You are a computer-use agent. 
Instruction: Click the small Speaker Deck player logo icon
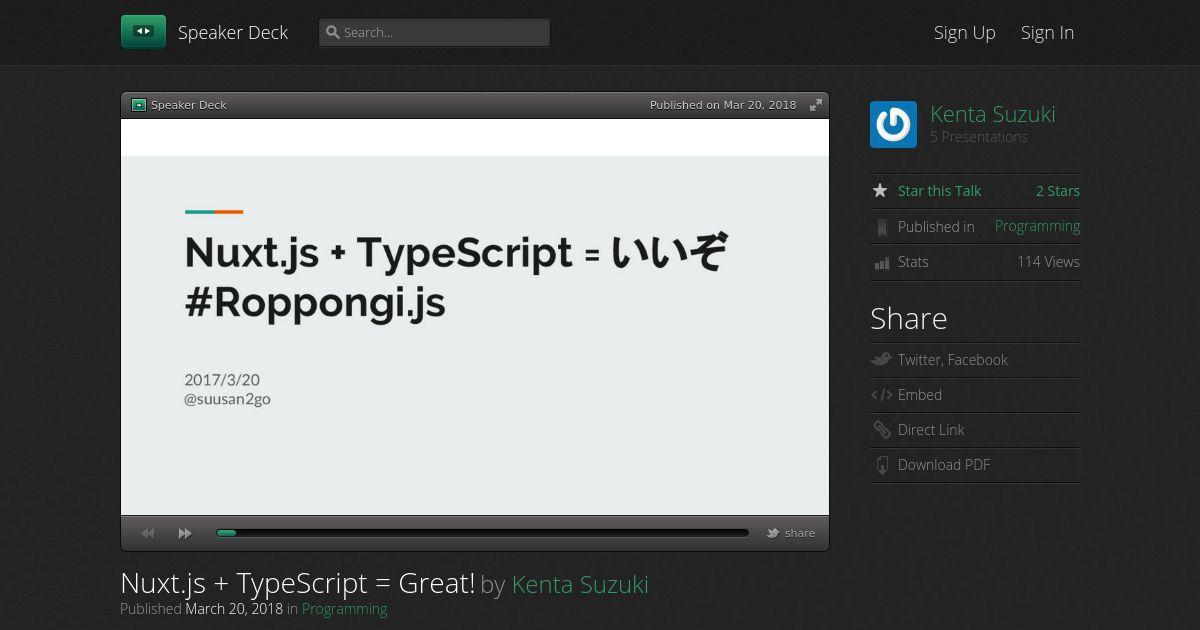[139, 105]
